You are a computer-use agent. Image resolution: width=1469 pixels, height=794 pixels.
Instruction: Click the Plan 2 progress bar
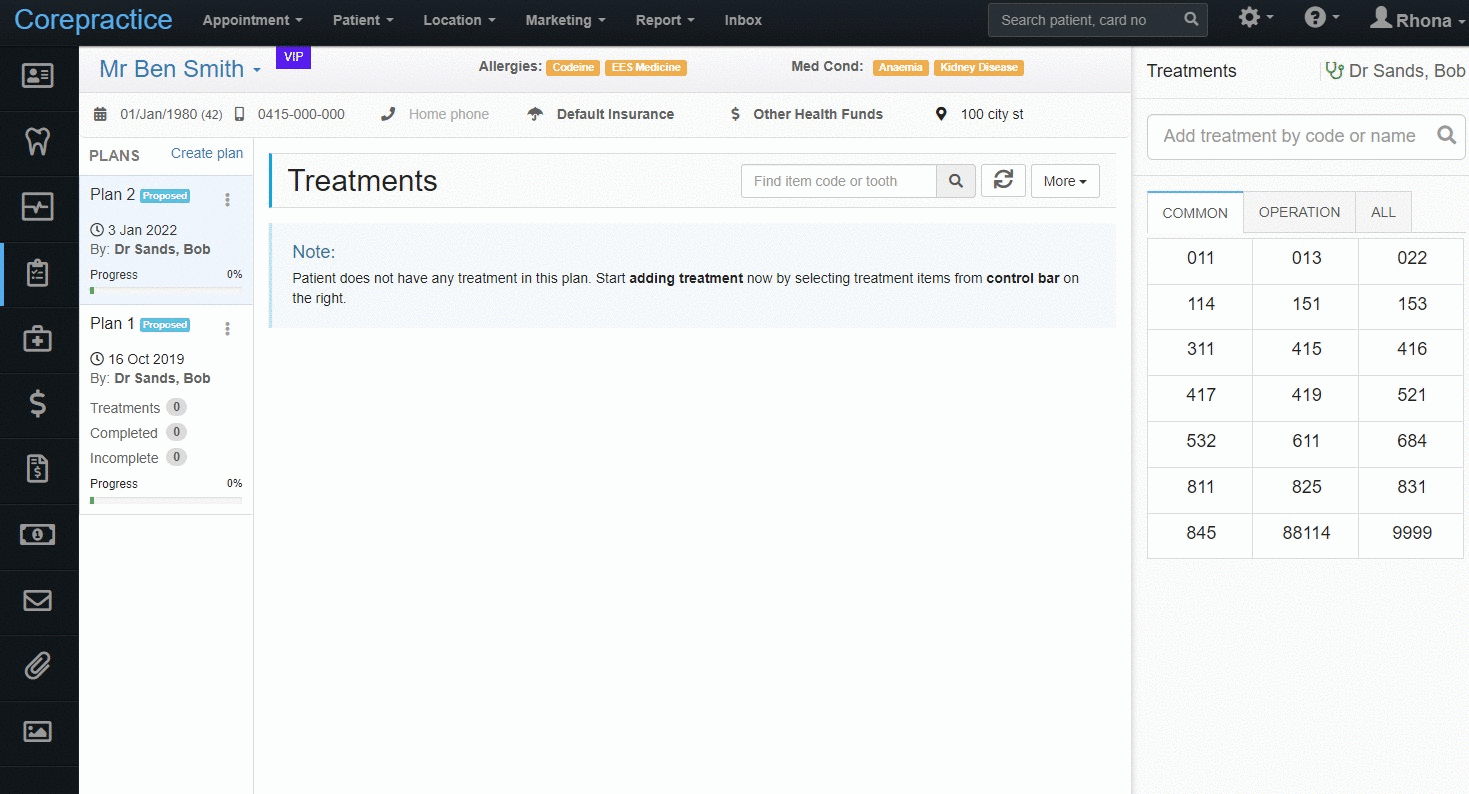pyautogui.click(x=166, y=290)
